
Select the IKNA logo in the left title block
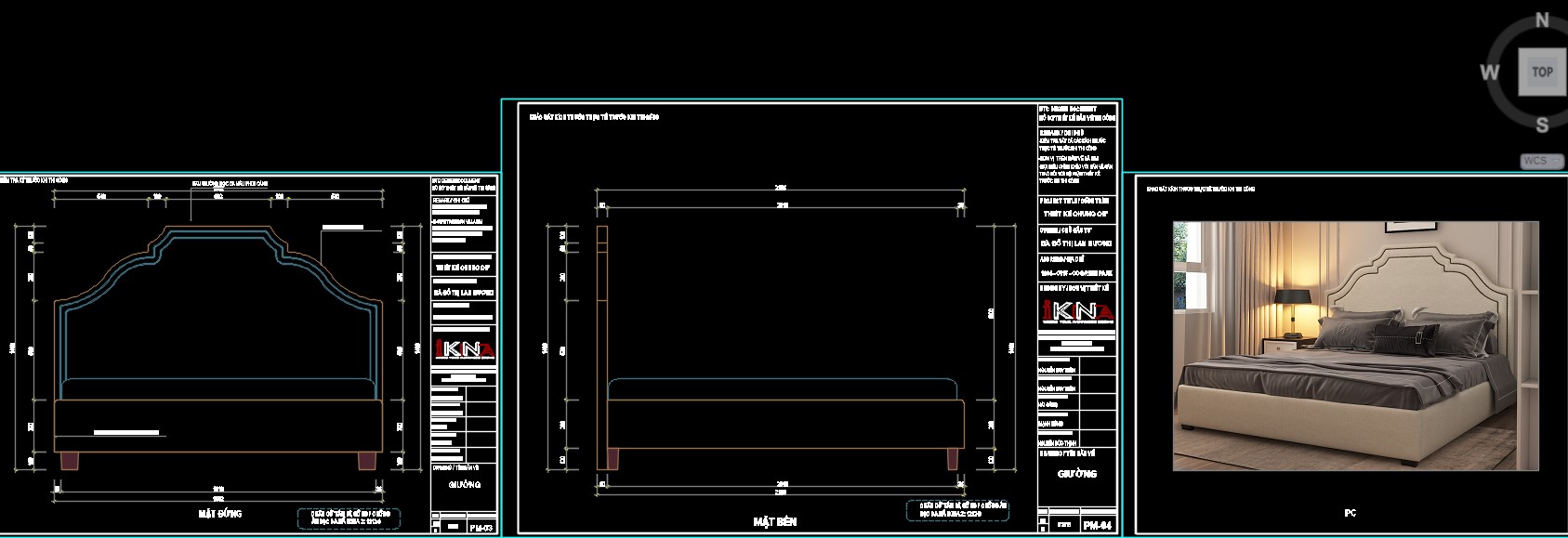465,348
